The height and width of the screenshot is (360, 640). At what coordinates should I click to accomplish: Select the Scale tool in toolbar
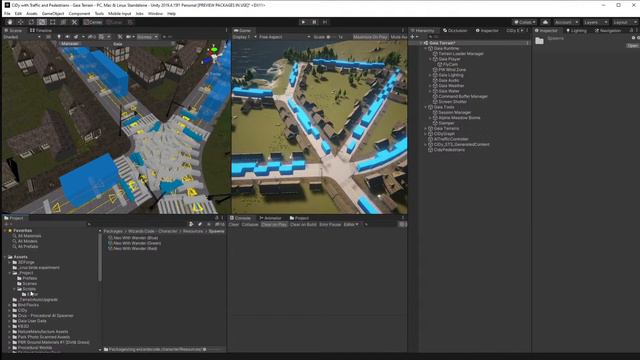42,22
